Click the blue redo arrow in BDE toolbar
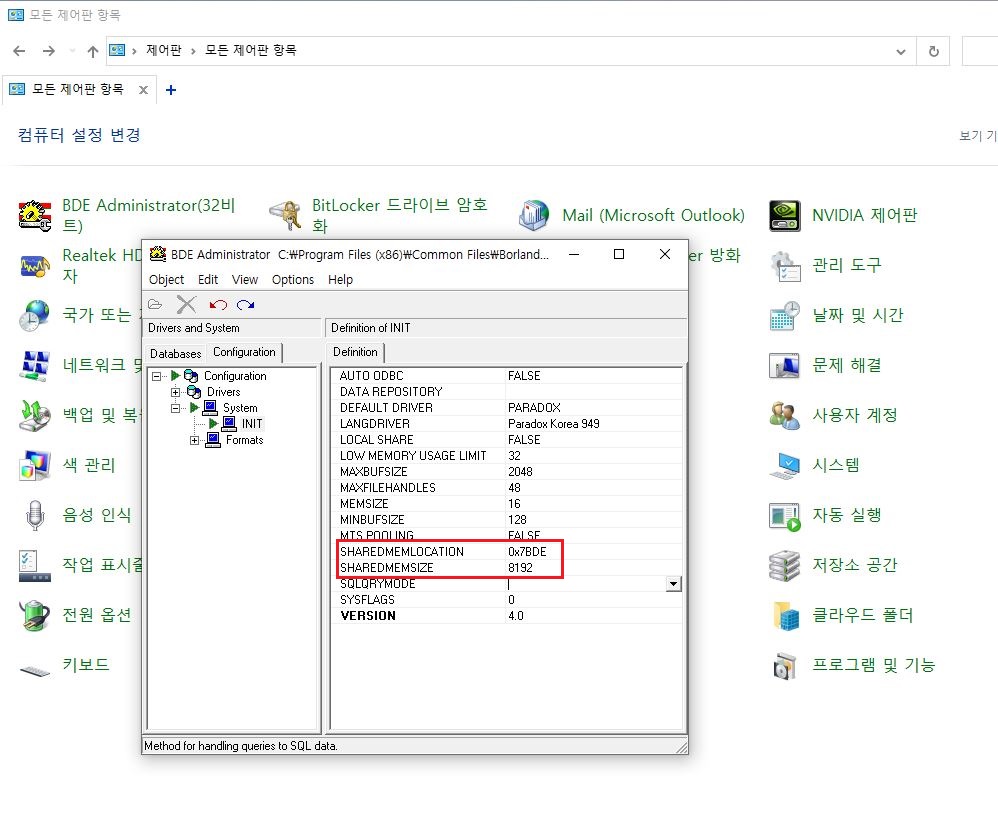 pos(247,305)
